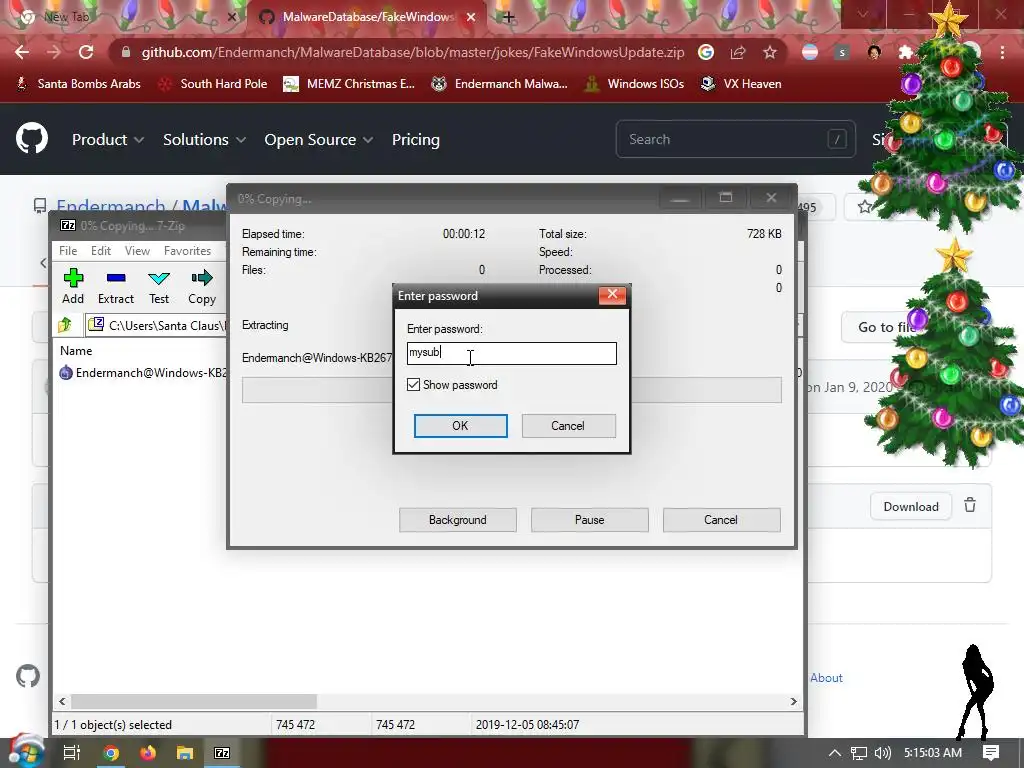Click the 7-Zip horizontal scrollbar thumb

pyautogui.click(x=194, y=701)
